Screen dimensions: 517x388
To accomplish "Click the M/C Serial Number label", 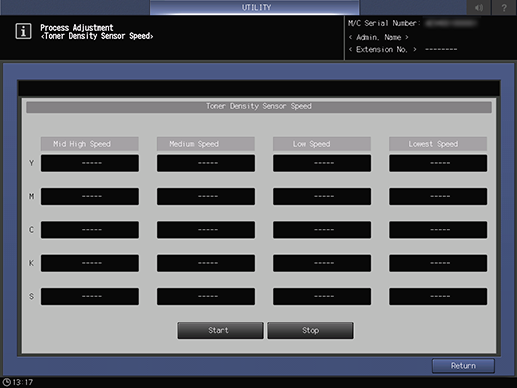I will 384,23.
